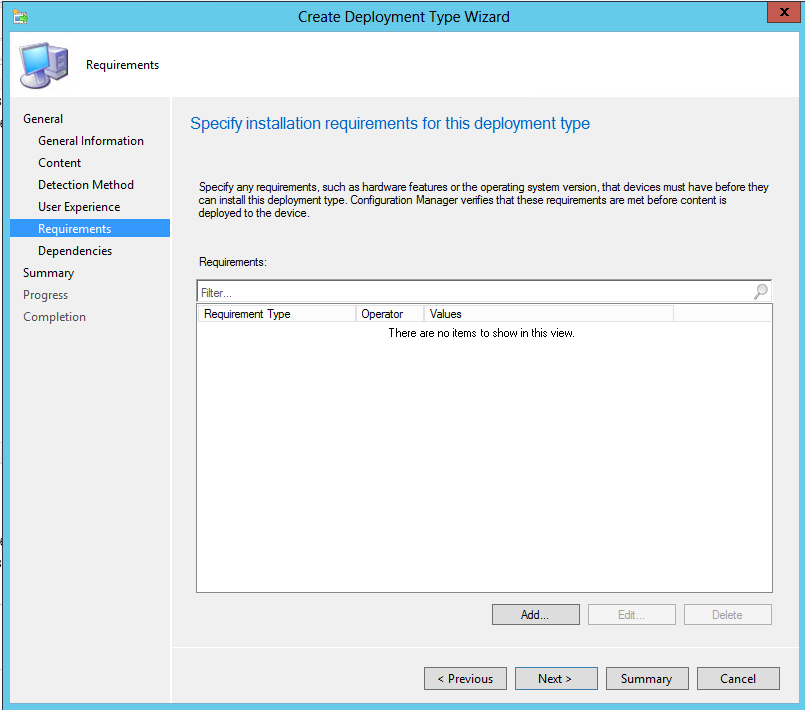The height and width of the screenshot is (710, 805).
Task: Switch to the Dependencies step
Action: [x=75, y=251]
